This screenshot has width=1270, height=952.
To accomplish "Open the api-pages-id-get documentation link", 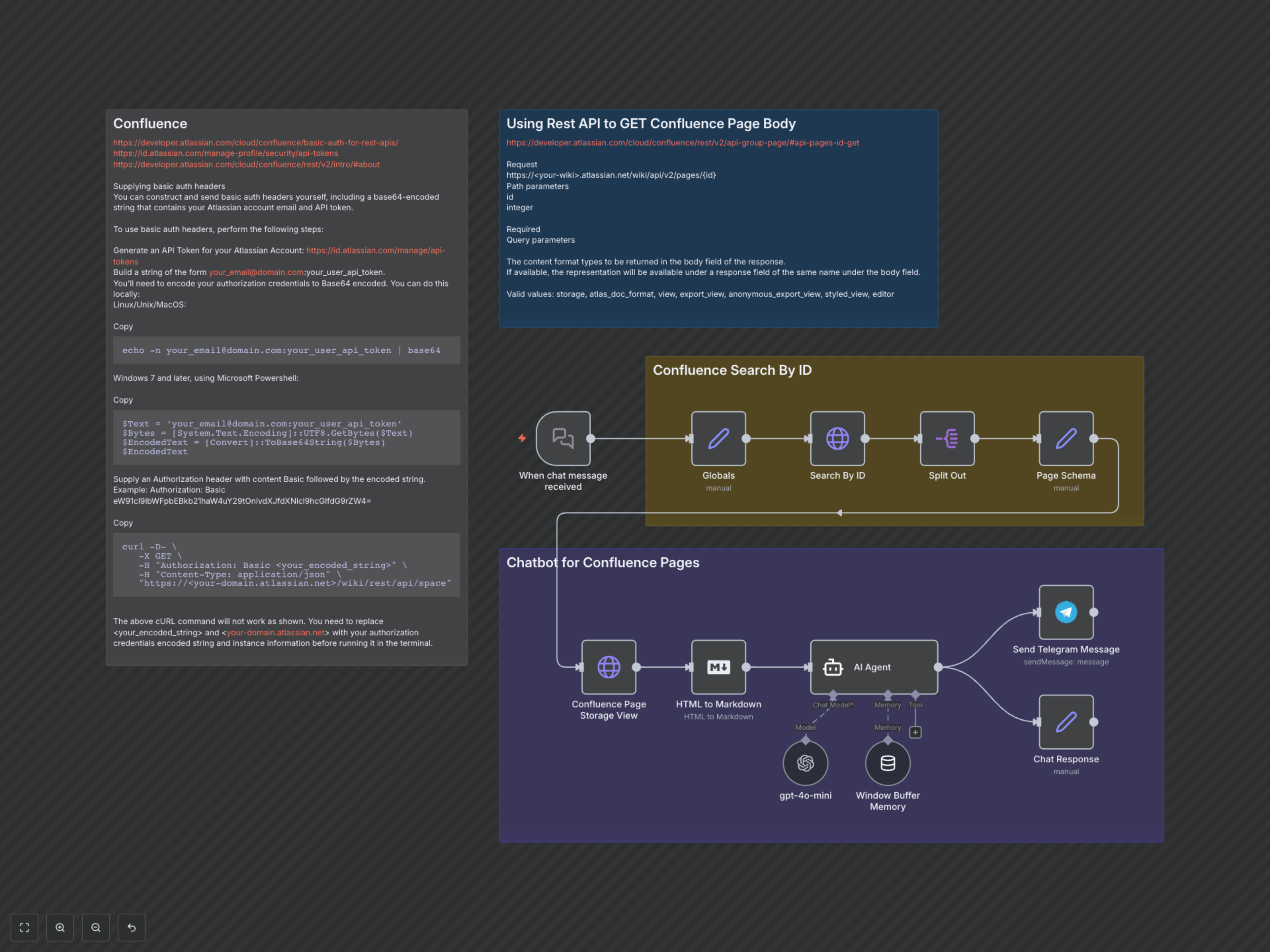I will (682, 142).
